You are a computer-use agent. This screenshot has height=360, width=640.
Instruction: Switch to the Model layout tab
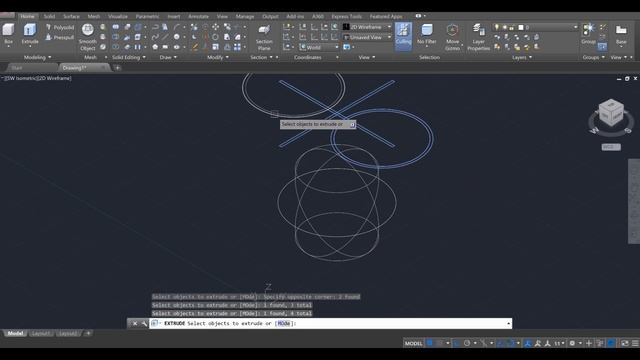(15, 333)
